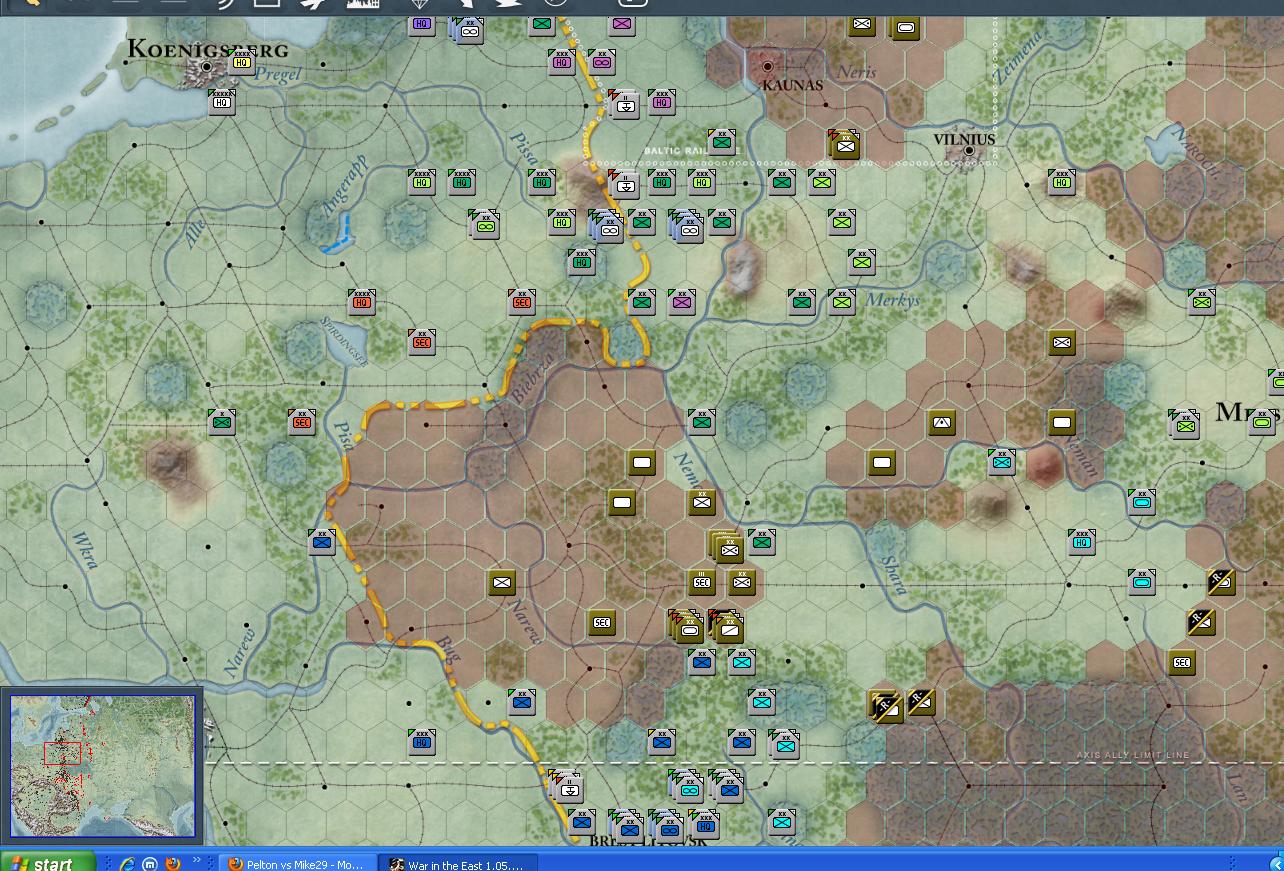The height and width of the screenshot is (871, 1284).
Task: Select the red HQ counter
Action: point(362,302)
